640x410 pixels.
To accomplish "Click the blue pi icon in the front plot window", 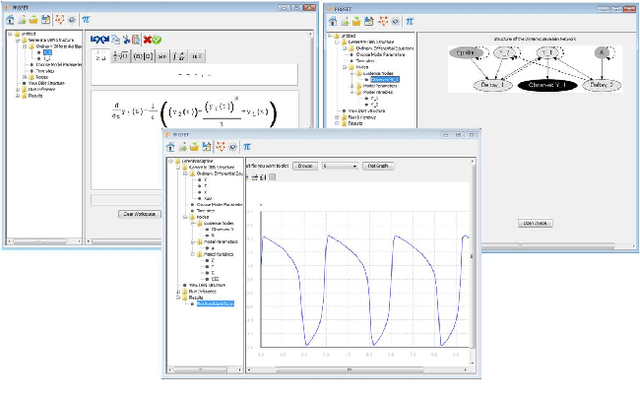I will [247, 147].
